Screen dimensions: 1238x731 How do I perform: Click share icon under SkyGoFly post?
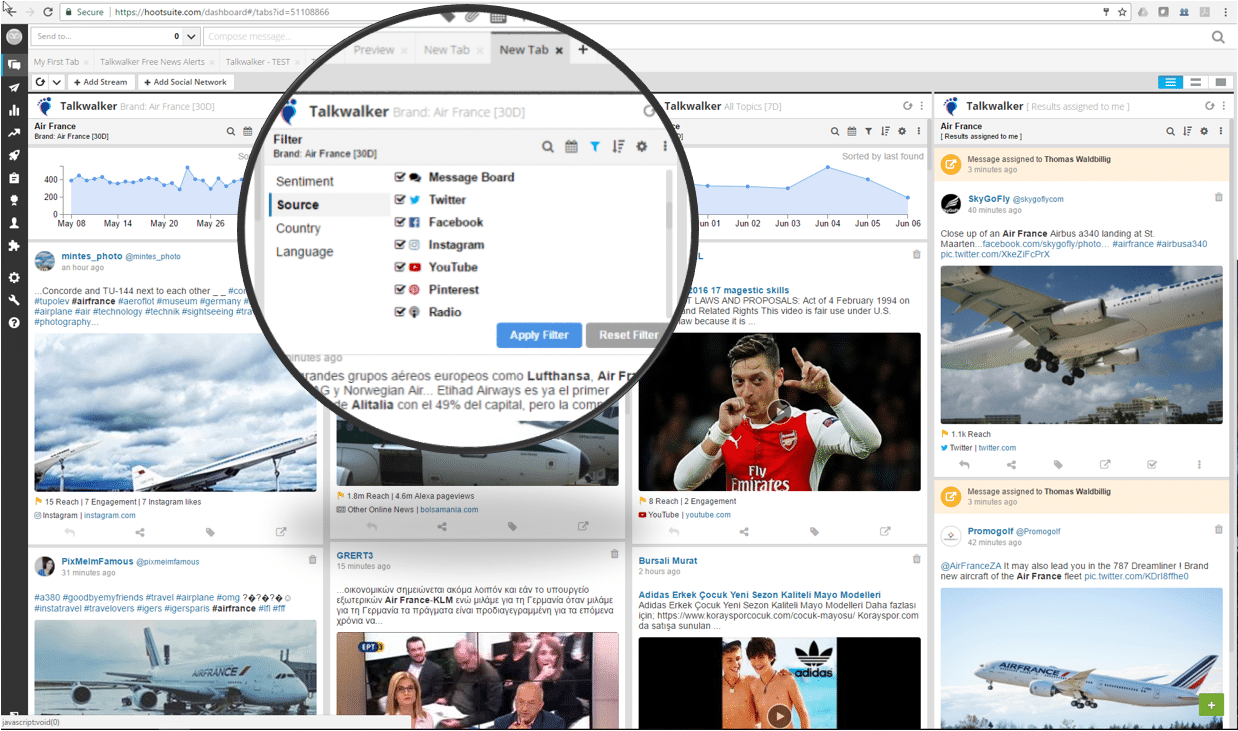click(x=1011, y=464)
